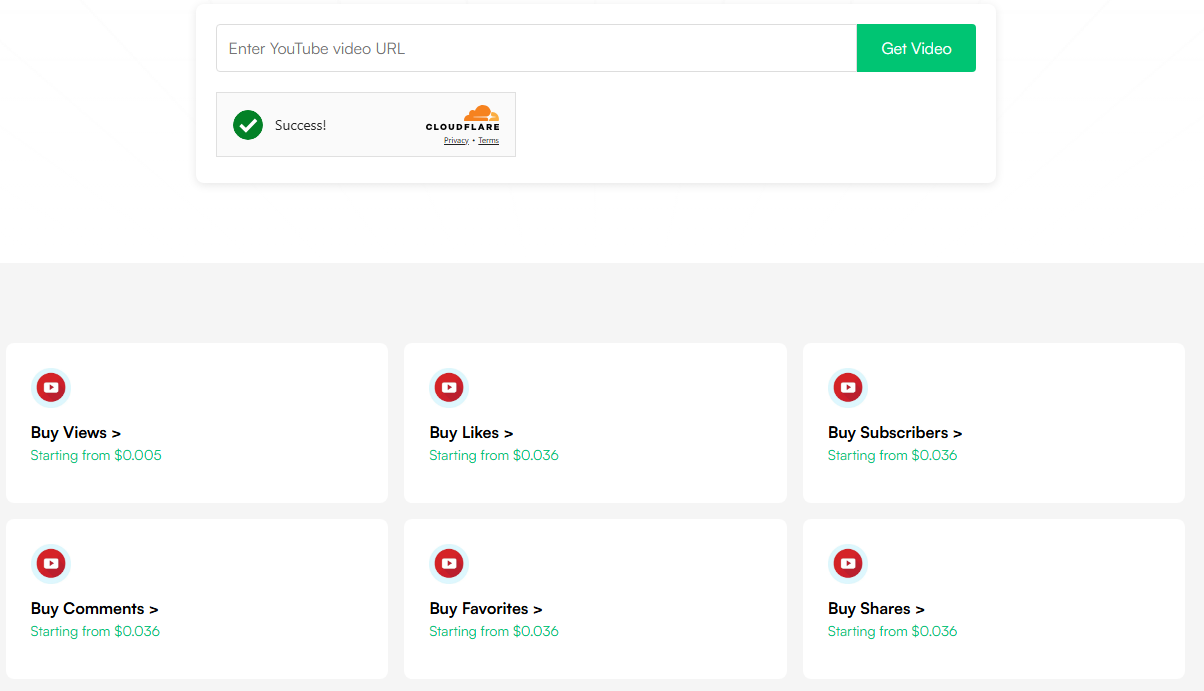Open the Buy Favorites link
This screenshot has height=691, width=1204.
point(486,609)
